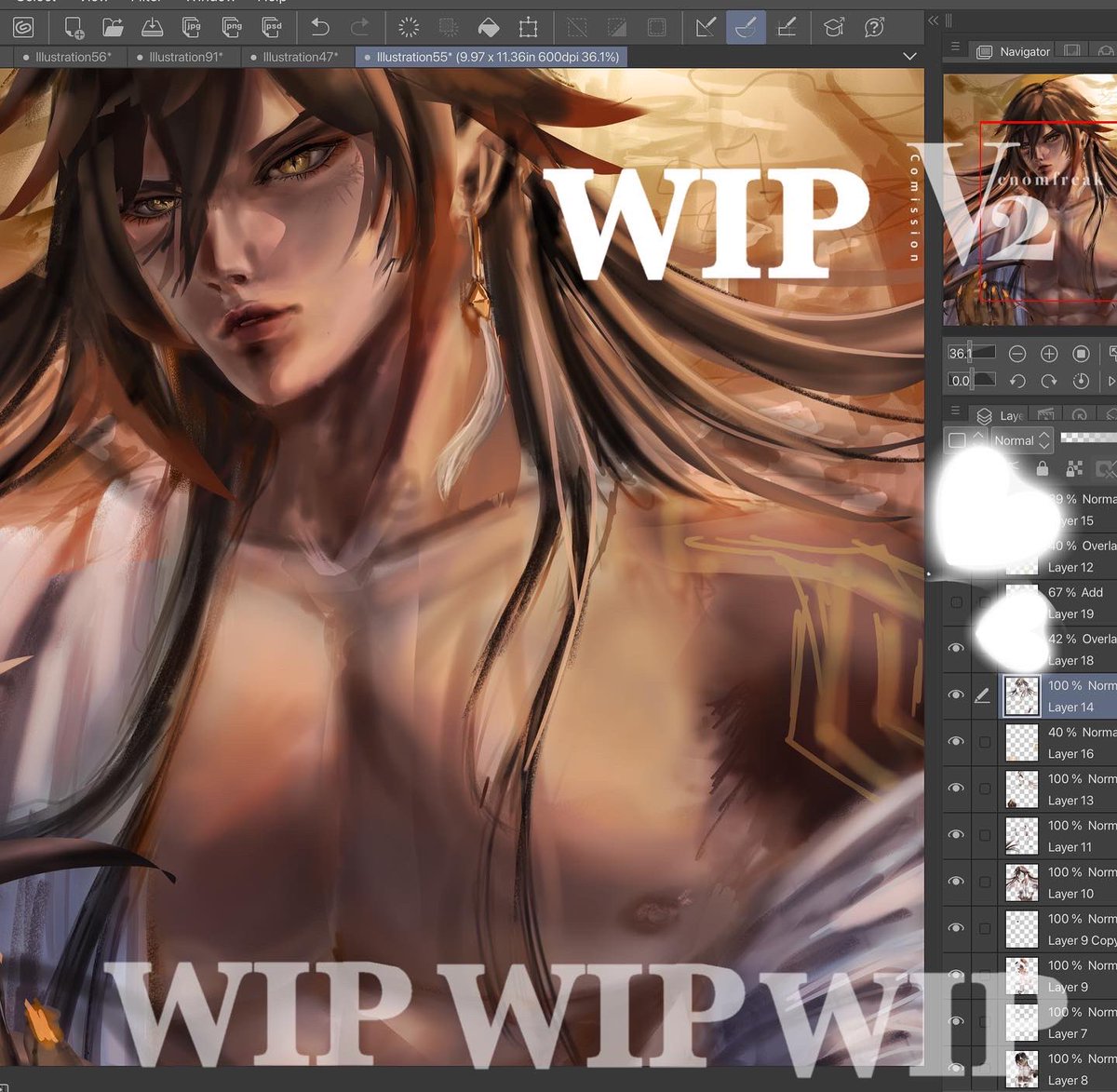Screen dimensions: 1117x1092
Task: Click the pen icon on Layer 14
Action: tap(982, 695)
